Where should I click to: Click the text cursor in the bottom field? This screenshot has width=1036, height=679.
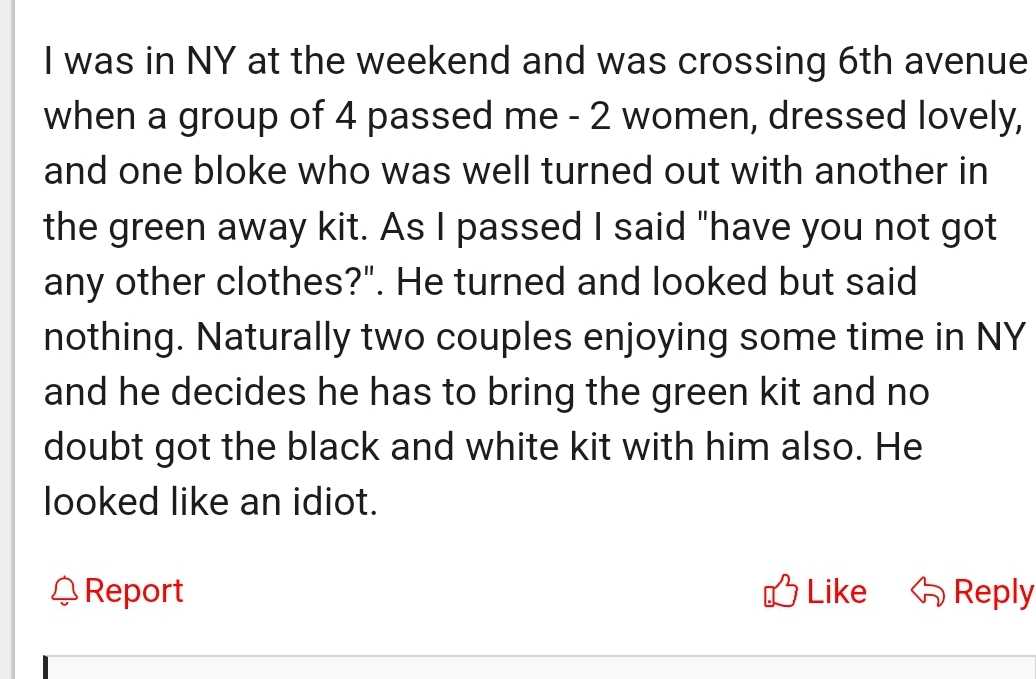[46, 667]
